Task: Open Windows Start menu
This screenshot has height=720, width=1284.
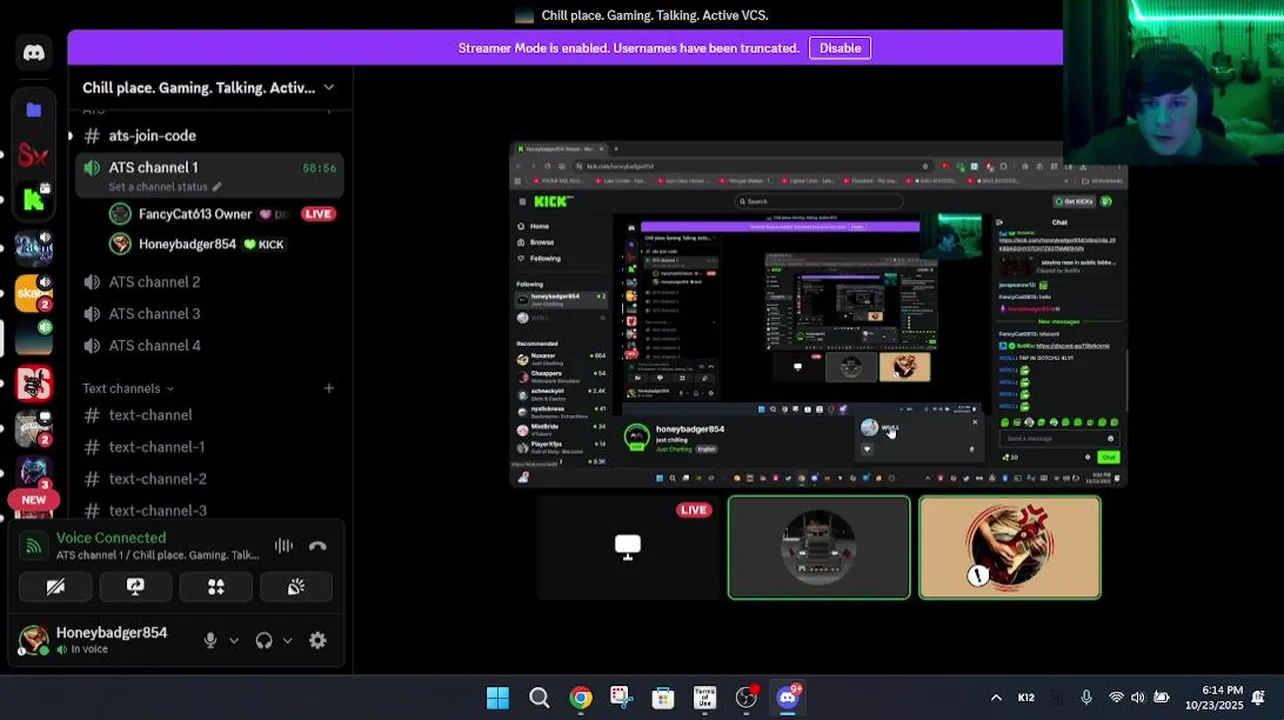Action: point(497,698)
